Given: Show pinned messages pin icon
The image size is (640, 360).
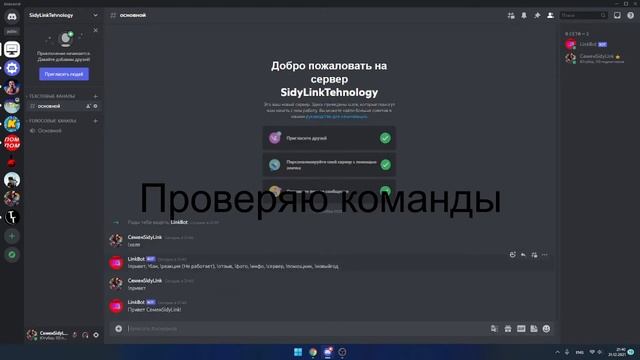Looking at the screenshot, I should (x=537, y=16).
